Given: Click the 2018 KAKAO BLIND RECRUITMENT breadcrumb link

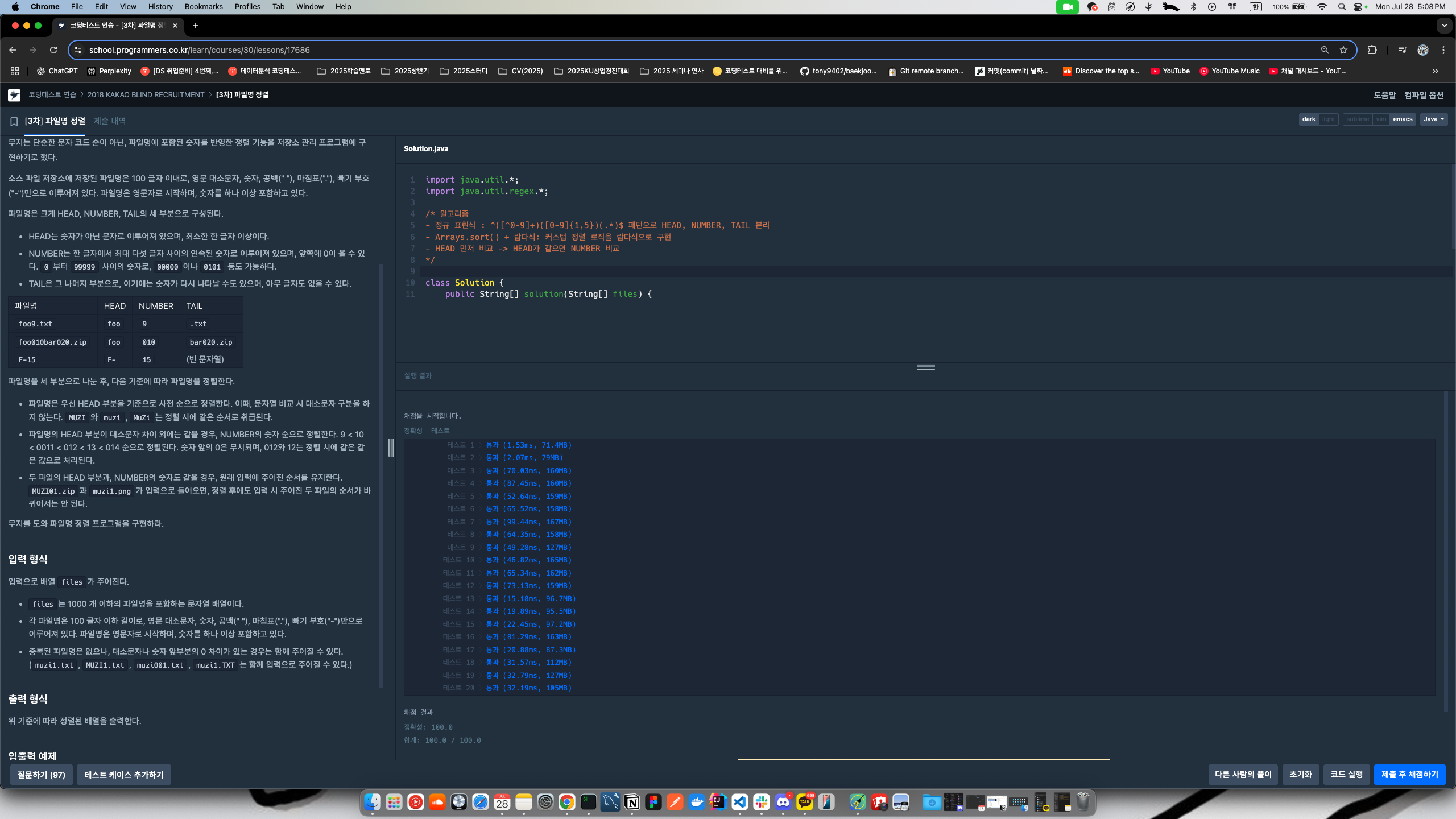Looking at the screenshot, I should point(146,95).
